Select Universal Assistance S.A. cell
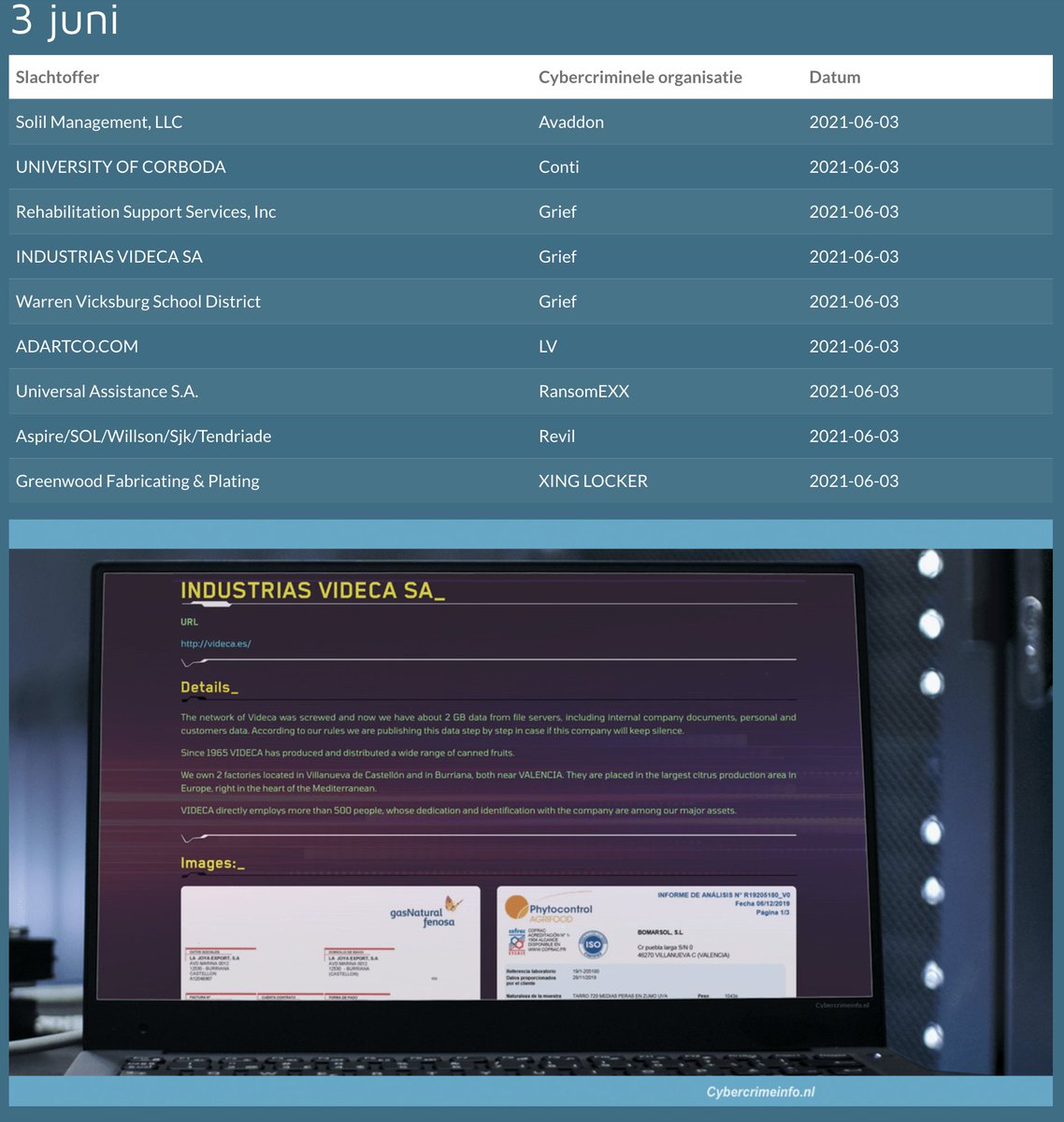This screenshot has height=1122, width=1064. click(x=107, y=392)
